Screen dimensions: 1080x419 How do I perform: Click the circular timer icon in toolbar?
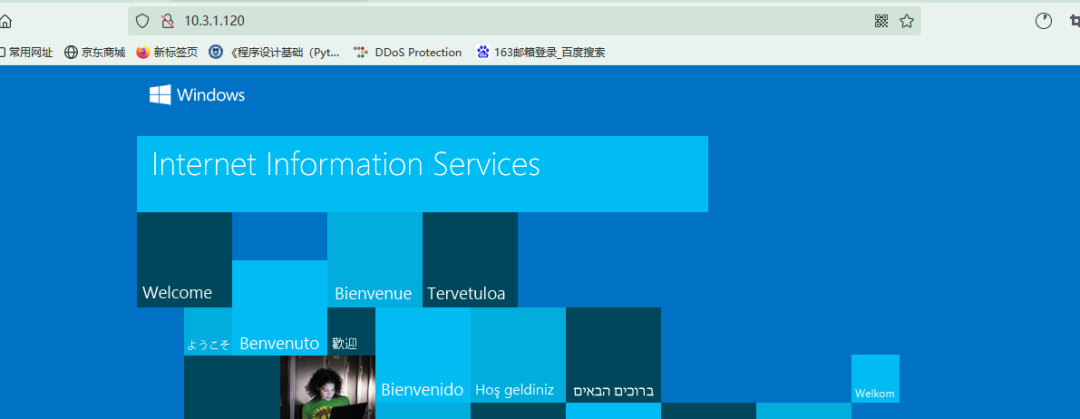[1043, 21]
